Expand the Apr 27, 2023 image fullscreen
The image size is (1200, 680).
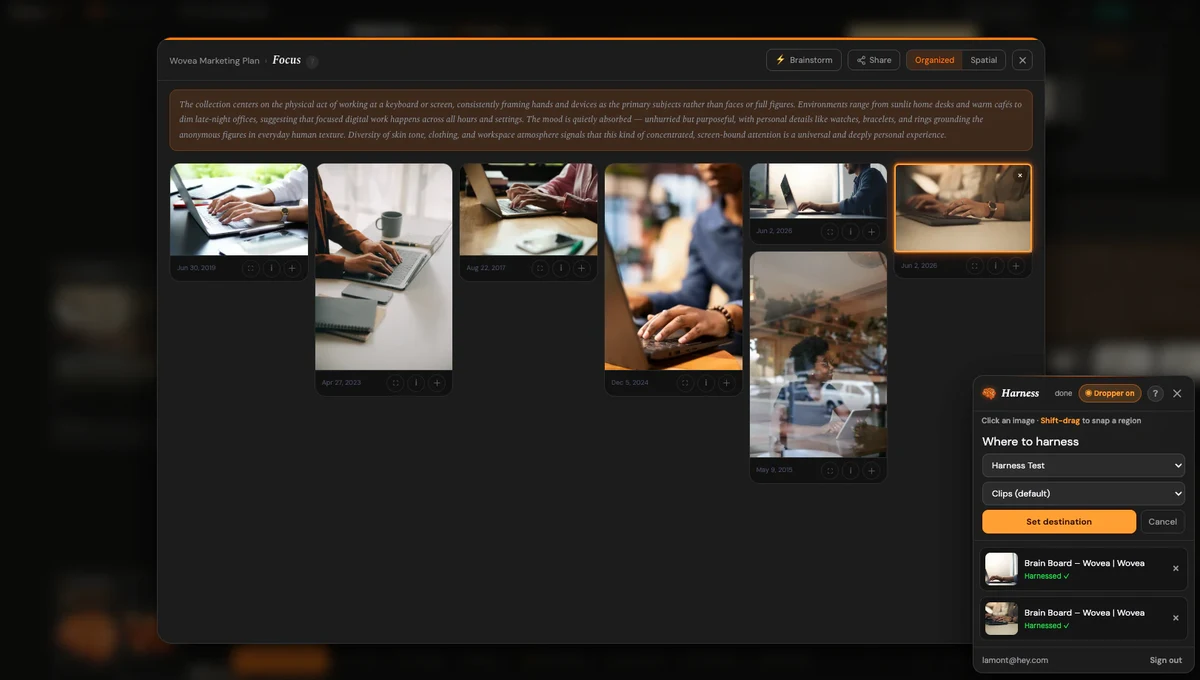click(x=395, y=383)
